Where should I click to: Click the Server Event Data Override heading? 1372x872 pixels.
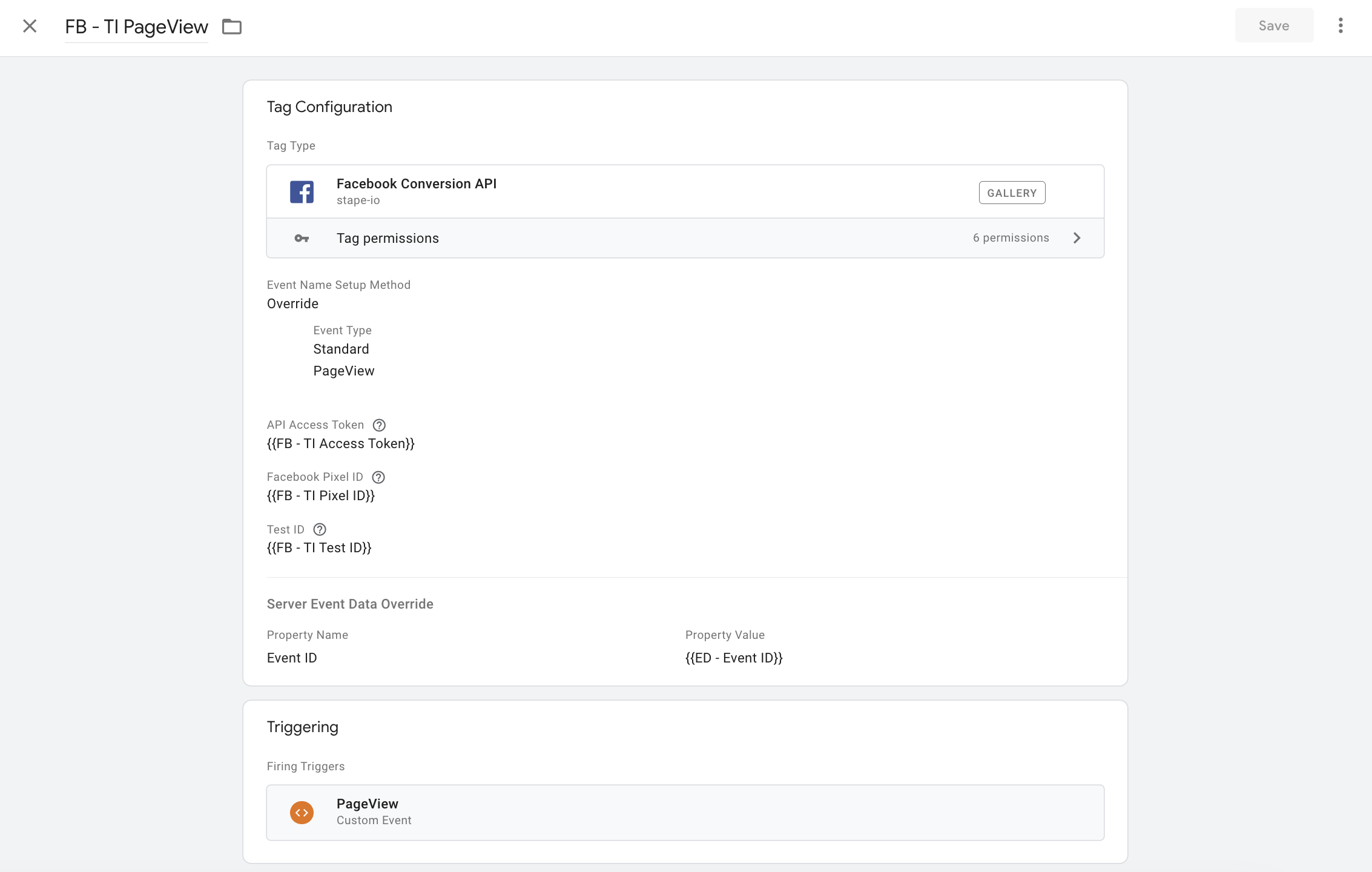point(350,604)
